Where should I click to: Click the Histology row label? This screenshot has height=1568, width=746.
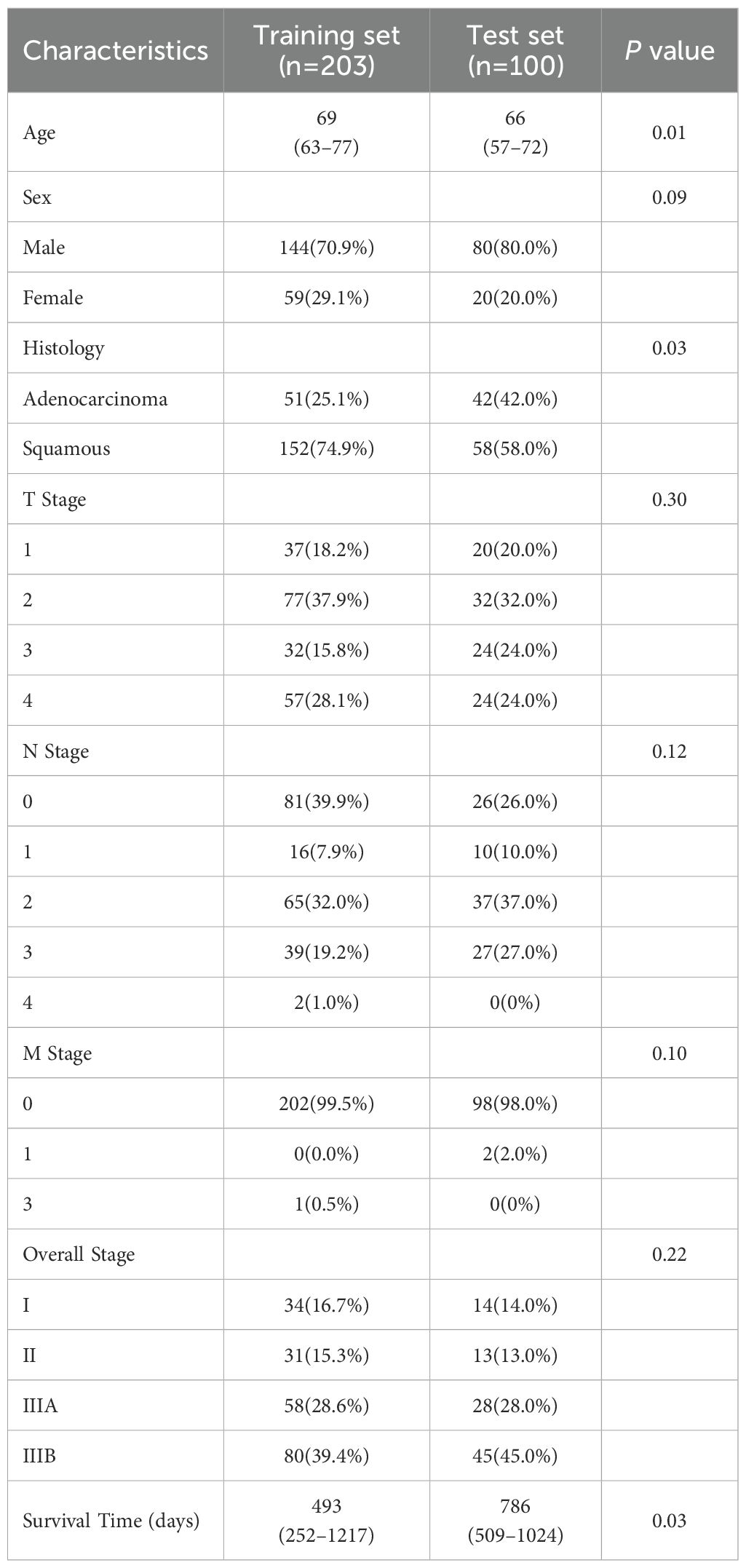point(63,348)
